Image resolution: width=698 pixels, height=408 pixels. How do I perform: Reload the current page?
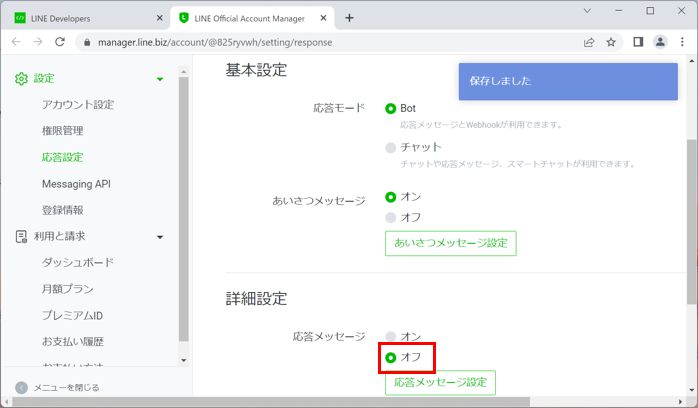tap(60, 42)
